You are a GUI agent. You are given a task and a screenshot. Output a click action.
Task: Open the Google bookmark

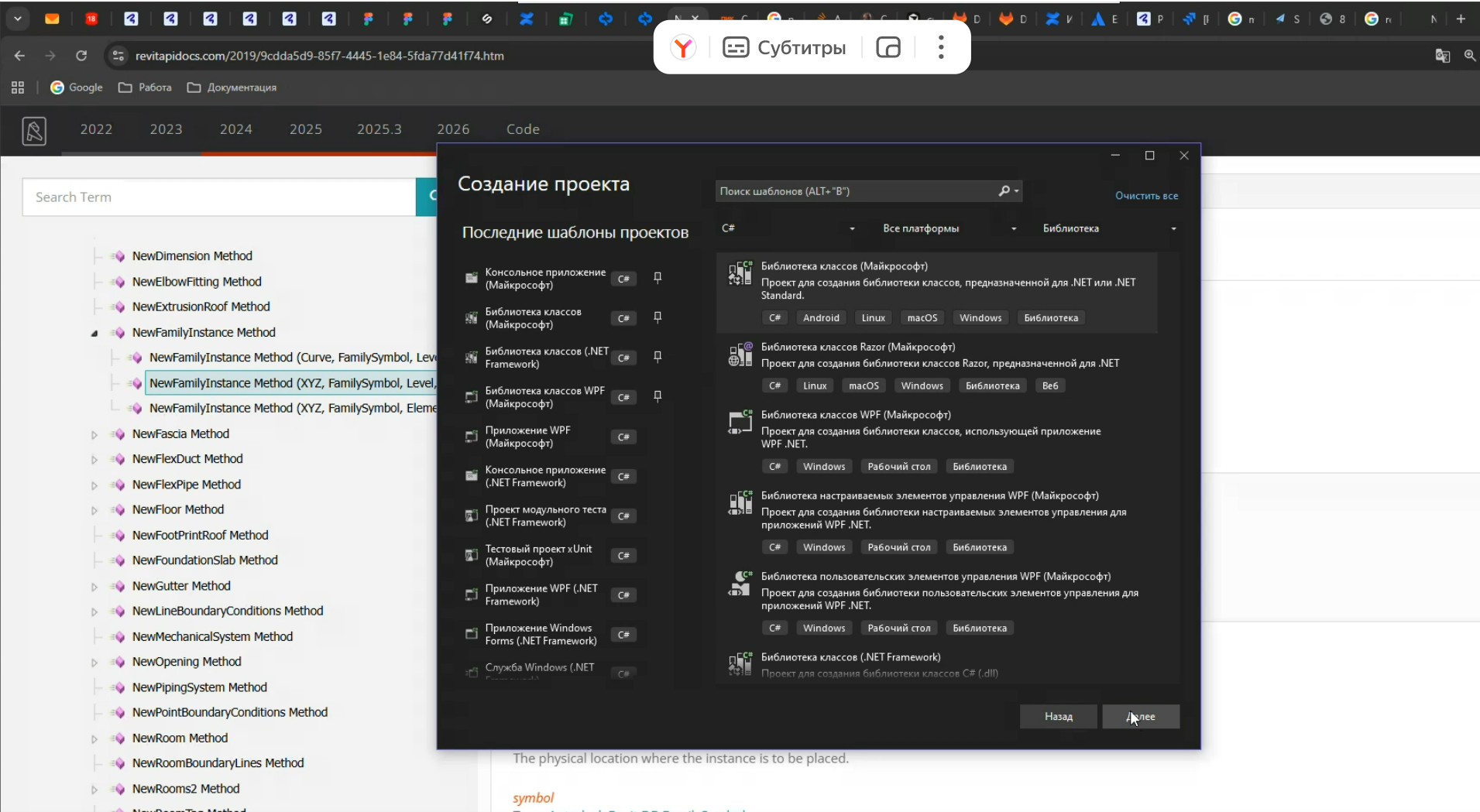[x=77, y=87]
